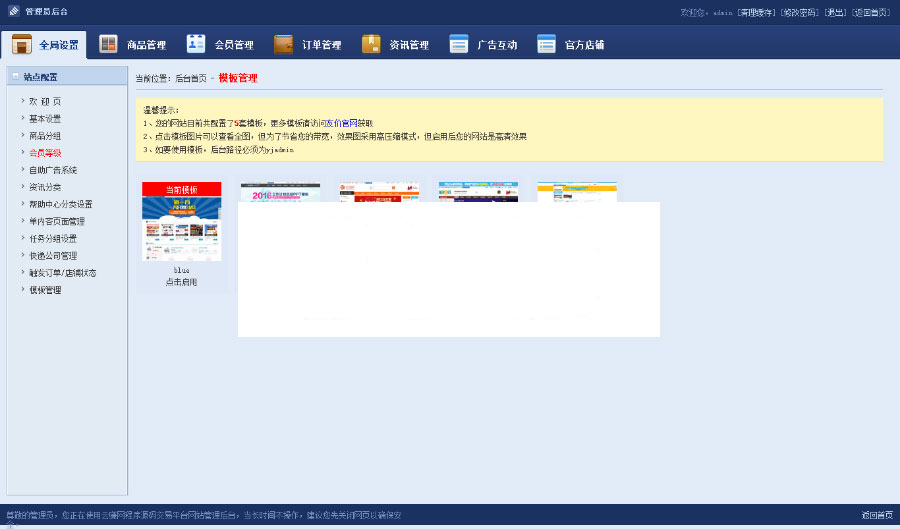Click the 后台首页 breadcrumb link
This screenshot has width=900, height=529.
pyautogui.click(x=190, y=78)
